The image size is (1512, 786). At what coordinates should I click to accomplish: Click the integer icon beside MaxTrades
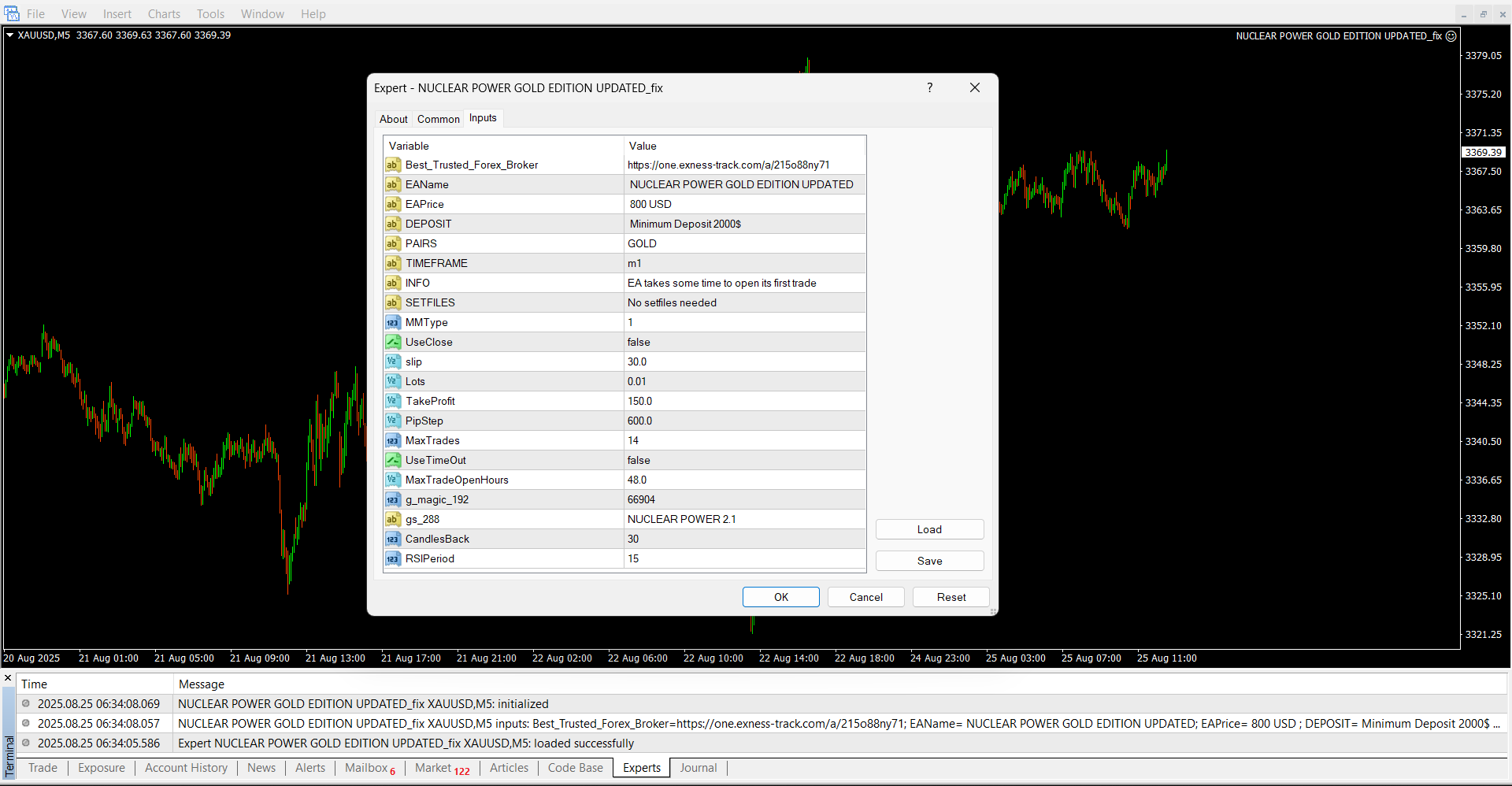point(392,440)
